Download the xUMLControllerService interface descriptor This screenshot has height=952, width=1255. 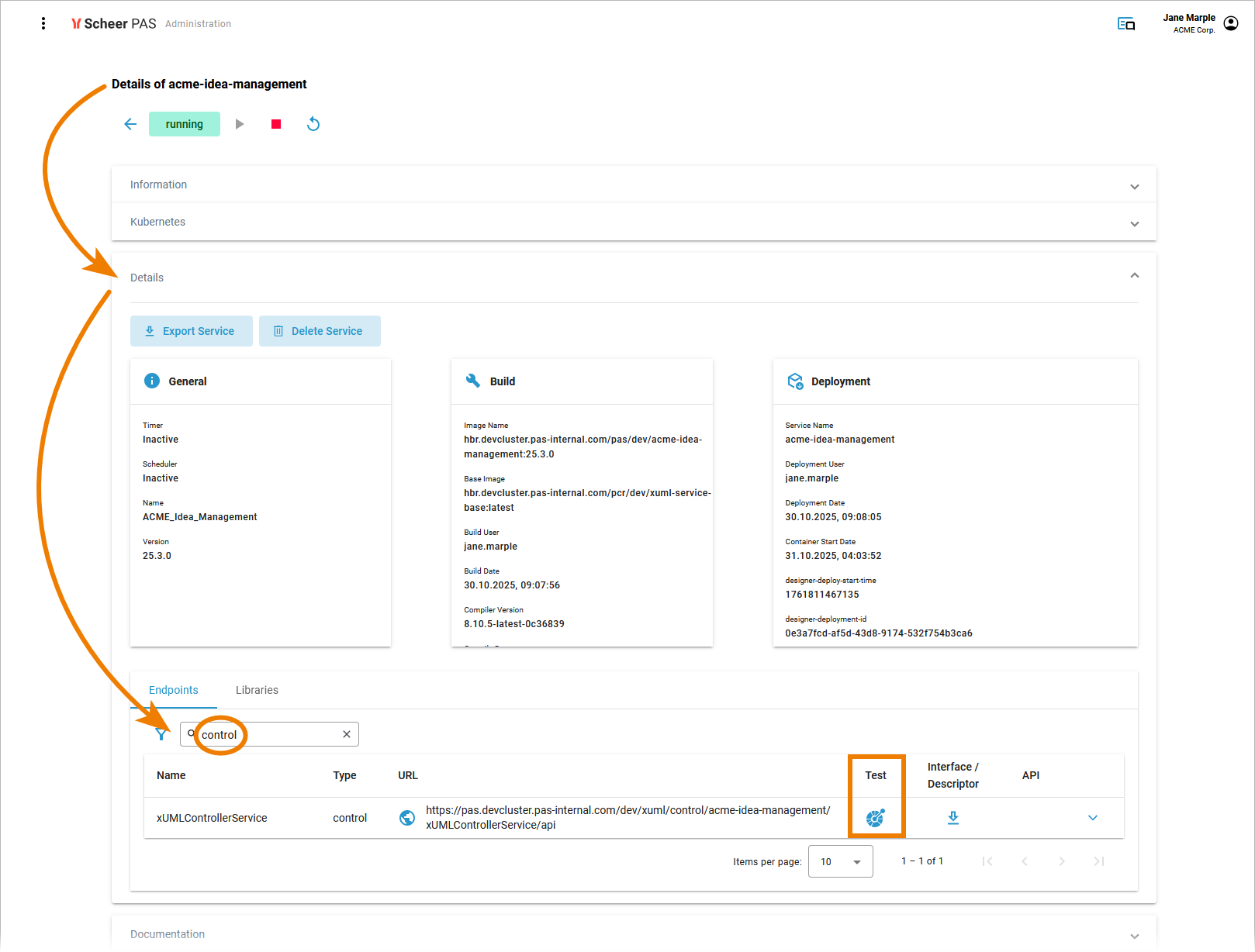(x=953, y=818)
